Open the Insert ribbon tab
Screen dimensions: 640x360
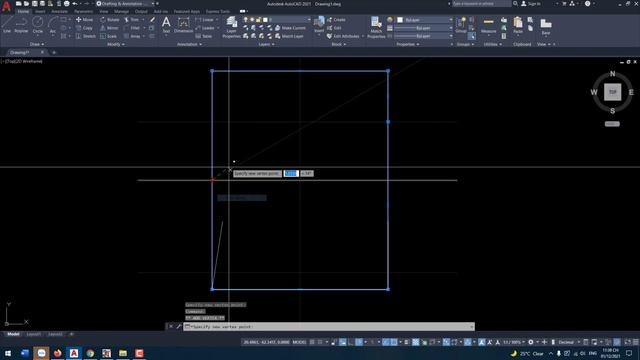pyautogui.click(x=40, y=11)
